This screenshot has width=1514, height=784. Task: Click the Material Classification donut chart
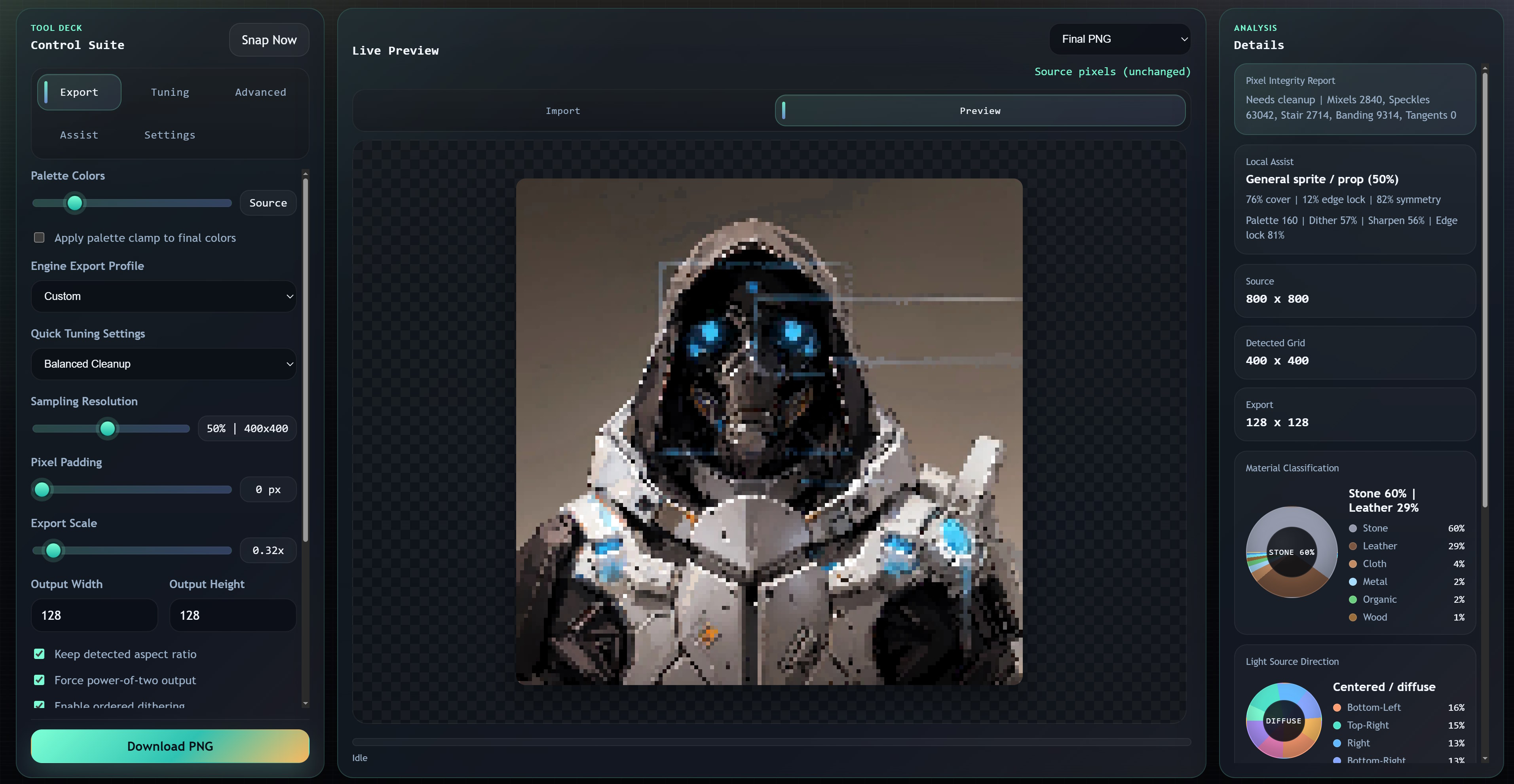(1292, 552)
